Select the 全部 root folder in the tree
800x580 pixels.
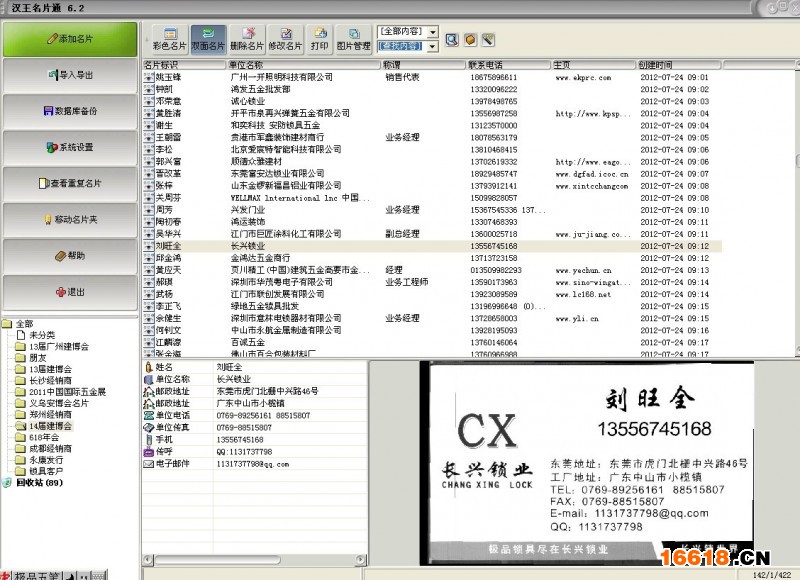[24, 324]
